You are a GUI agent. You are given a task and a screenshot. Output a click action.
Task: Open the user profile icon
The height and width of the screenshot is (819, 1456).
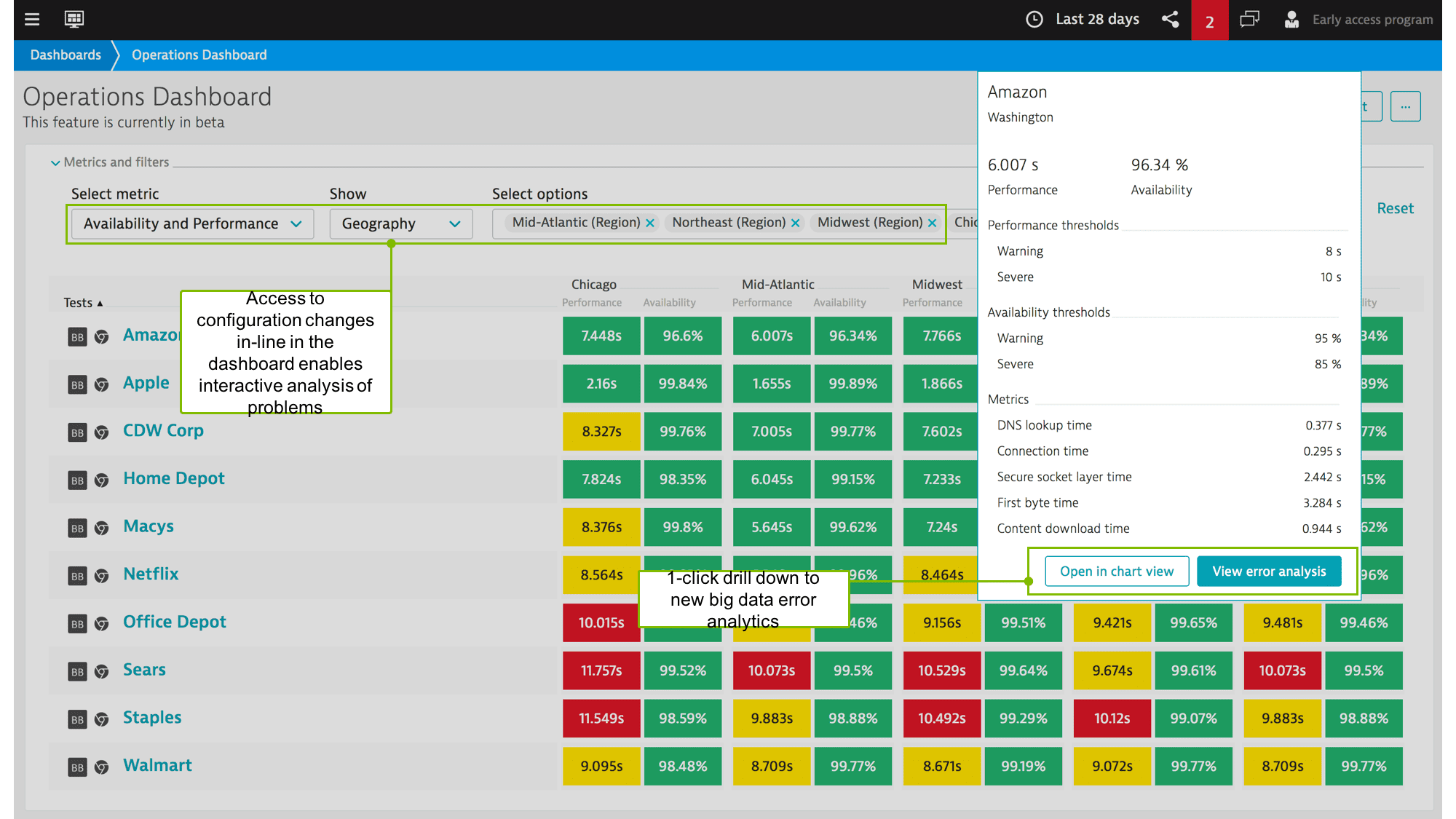point(1291,20)
